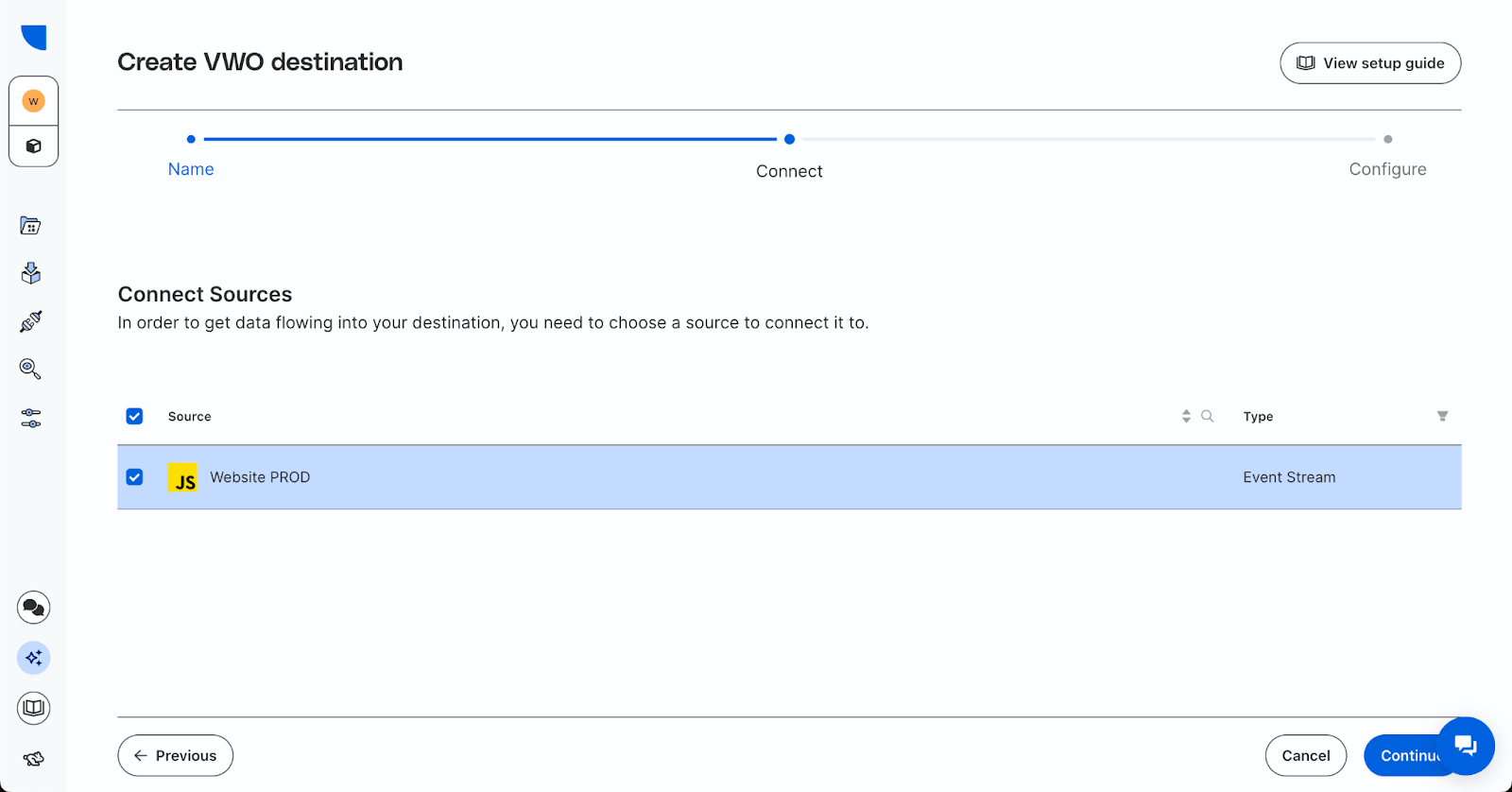Screen dimensions: 1512x792
Task: Click the cube icon under the workspace avatar
Action: 33,146
